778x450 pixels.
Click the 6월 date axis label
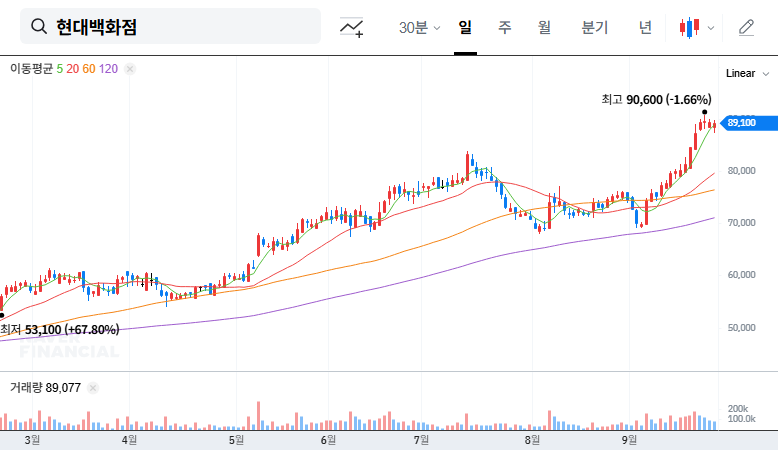[328, 440]
